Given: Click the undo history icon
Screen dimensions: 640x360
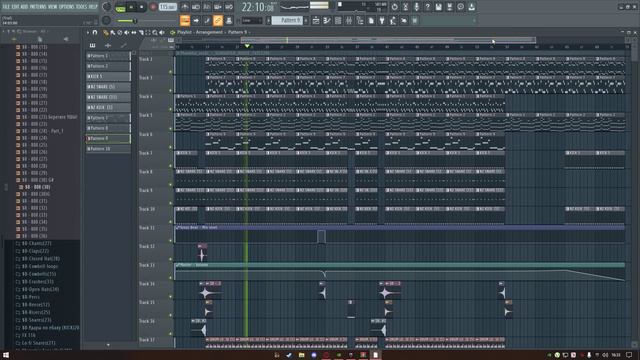Looking at the screenshot, I should [x=394, y=7].
